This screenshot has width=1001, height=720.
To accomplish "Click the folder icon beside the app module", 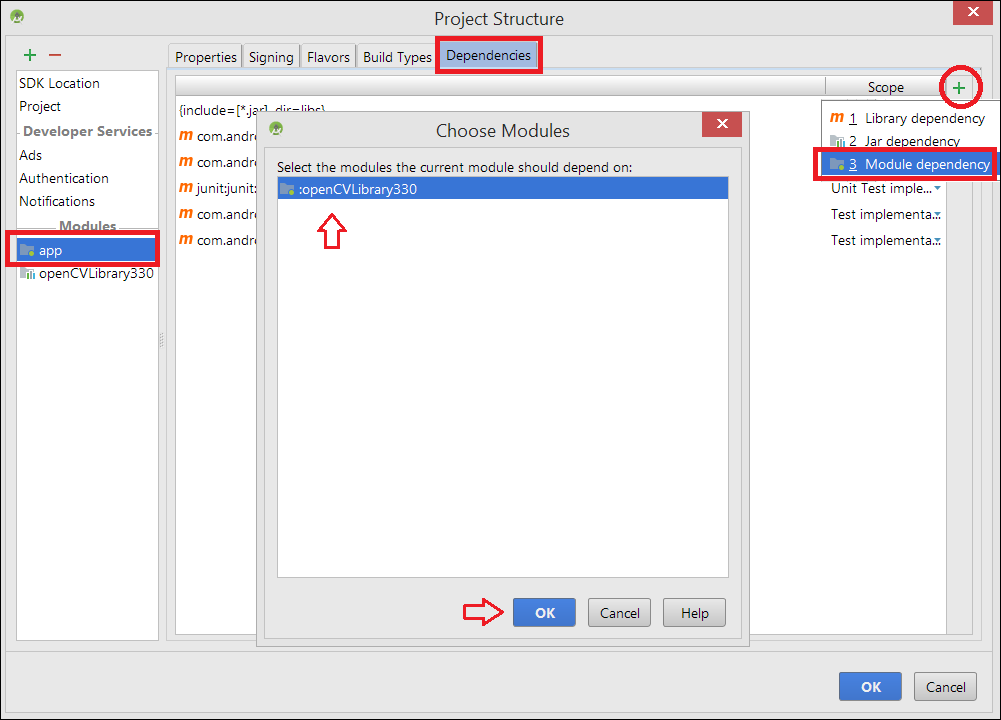I will 27,250.
